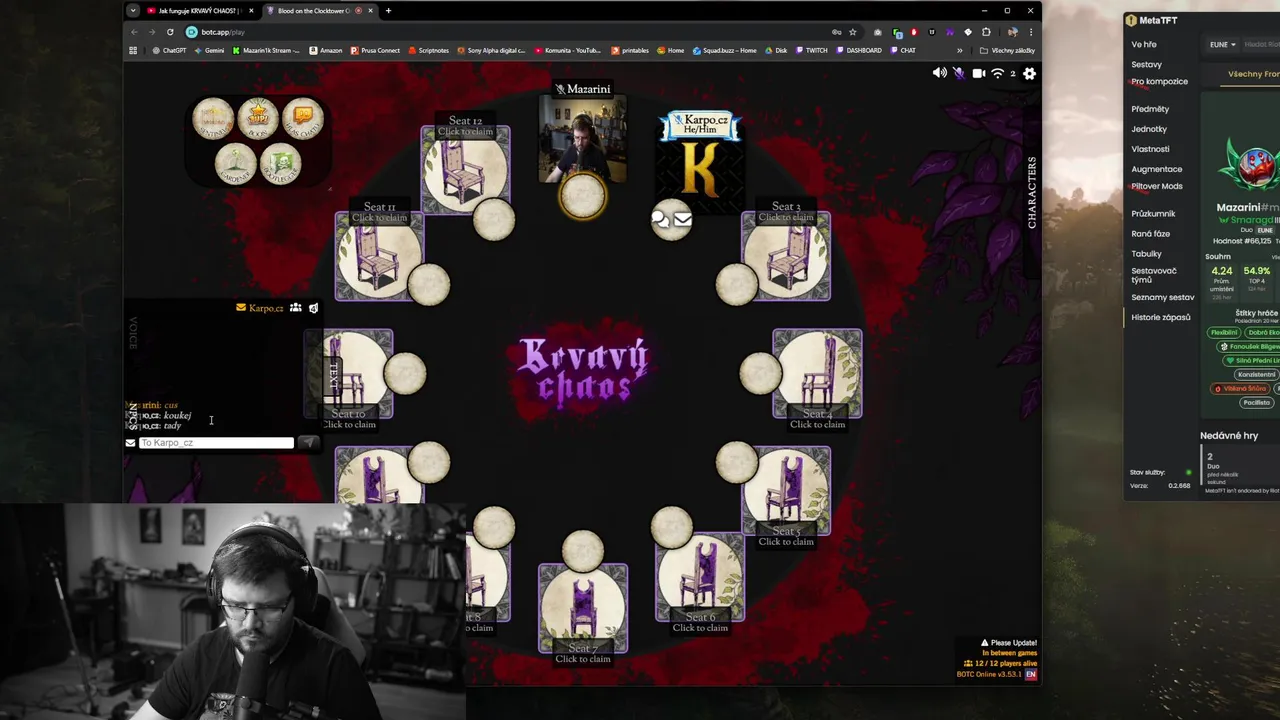The image size is (1280, 720).
Task: Click the token beside Seat 3
Action: (x=737, y=284)
